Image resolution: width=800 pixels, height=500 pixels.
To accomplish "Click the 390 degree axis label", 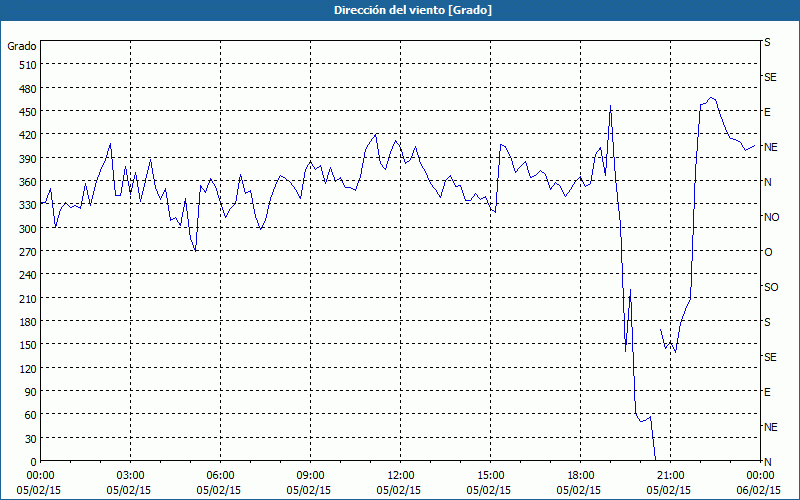I will [x=29, y=159].
